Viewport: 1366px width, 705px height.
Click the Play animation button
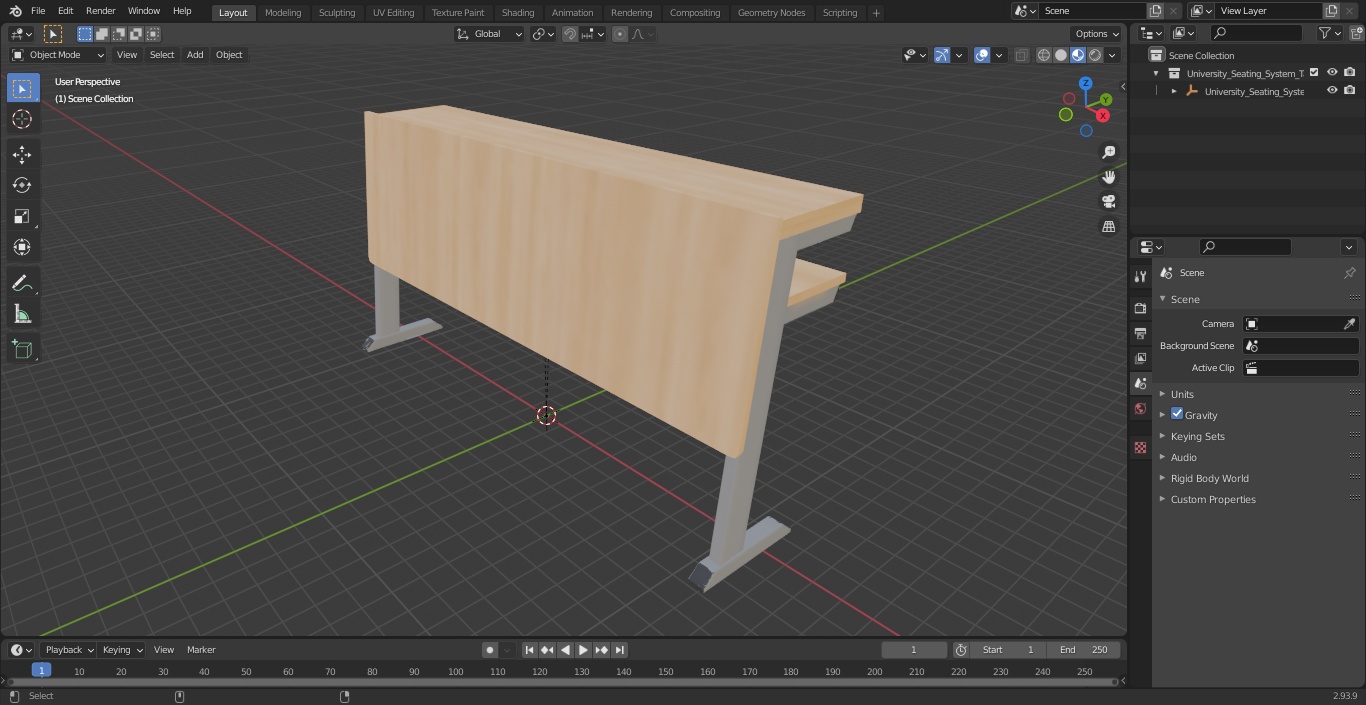(x=583, y=650)
